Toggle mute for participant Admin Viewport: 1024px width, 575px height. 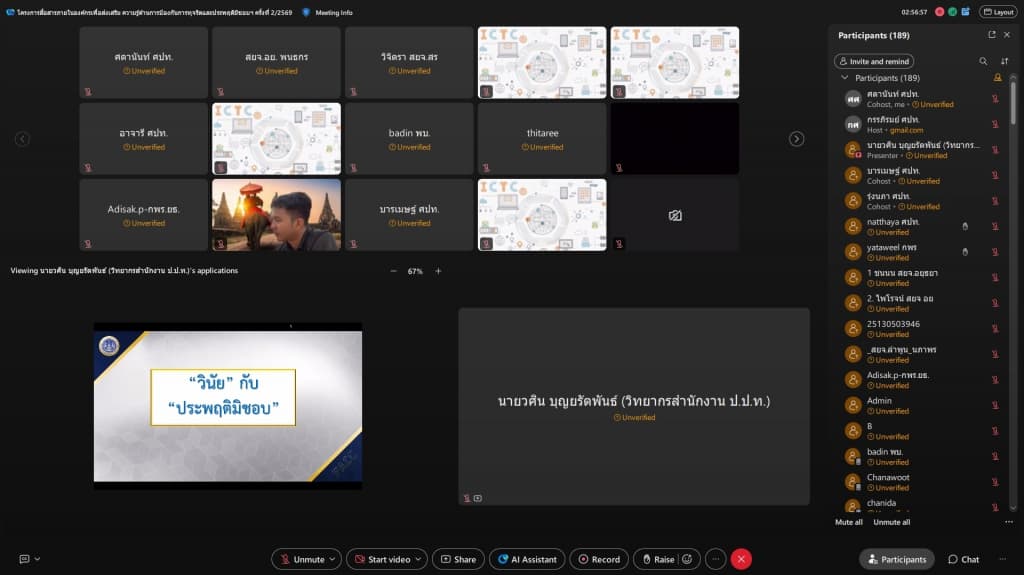(995, 405)
